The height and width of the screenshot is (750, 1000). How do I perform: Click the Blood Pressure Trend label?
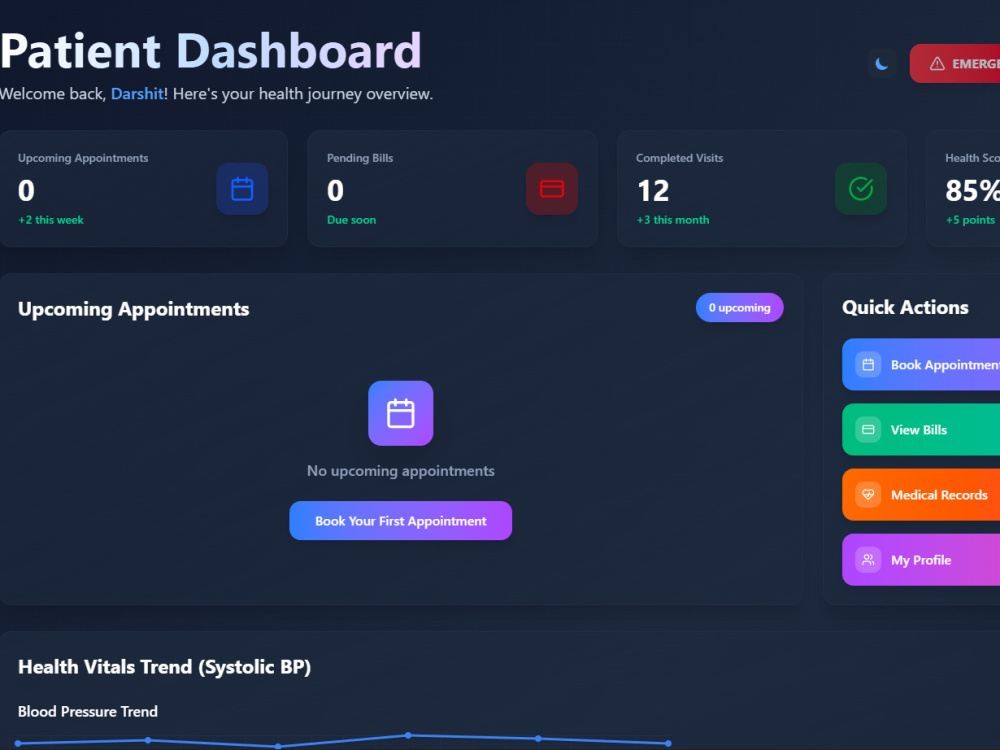point(88,712)
